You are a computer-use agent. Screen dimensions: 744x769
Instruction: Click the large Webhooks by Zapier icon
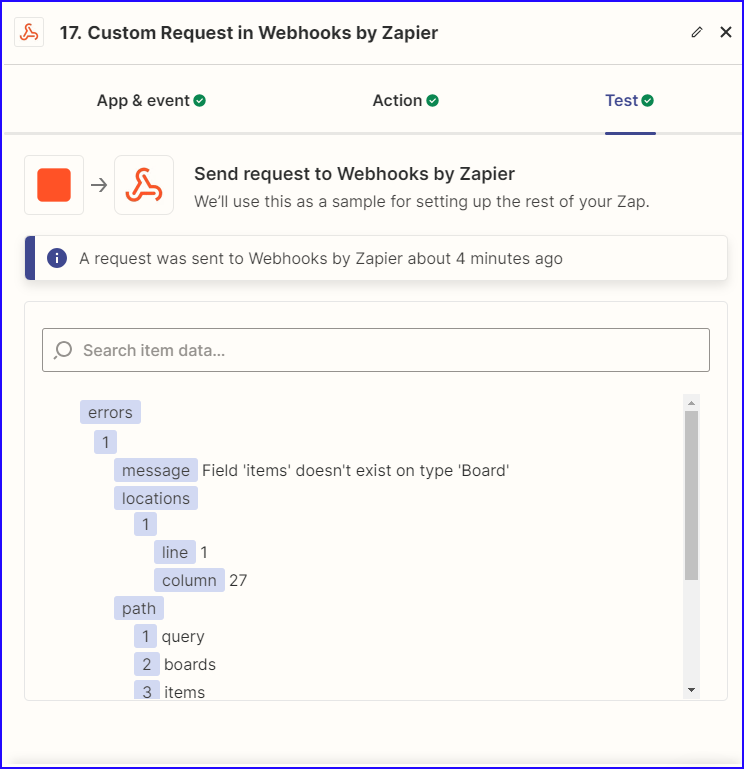pos(144,185)
